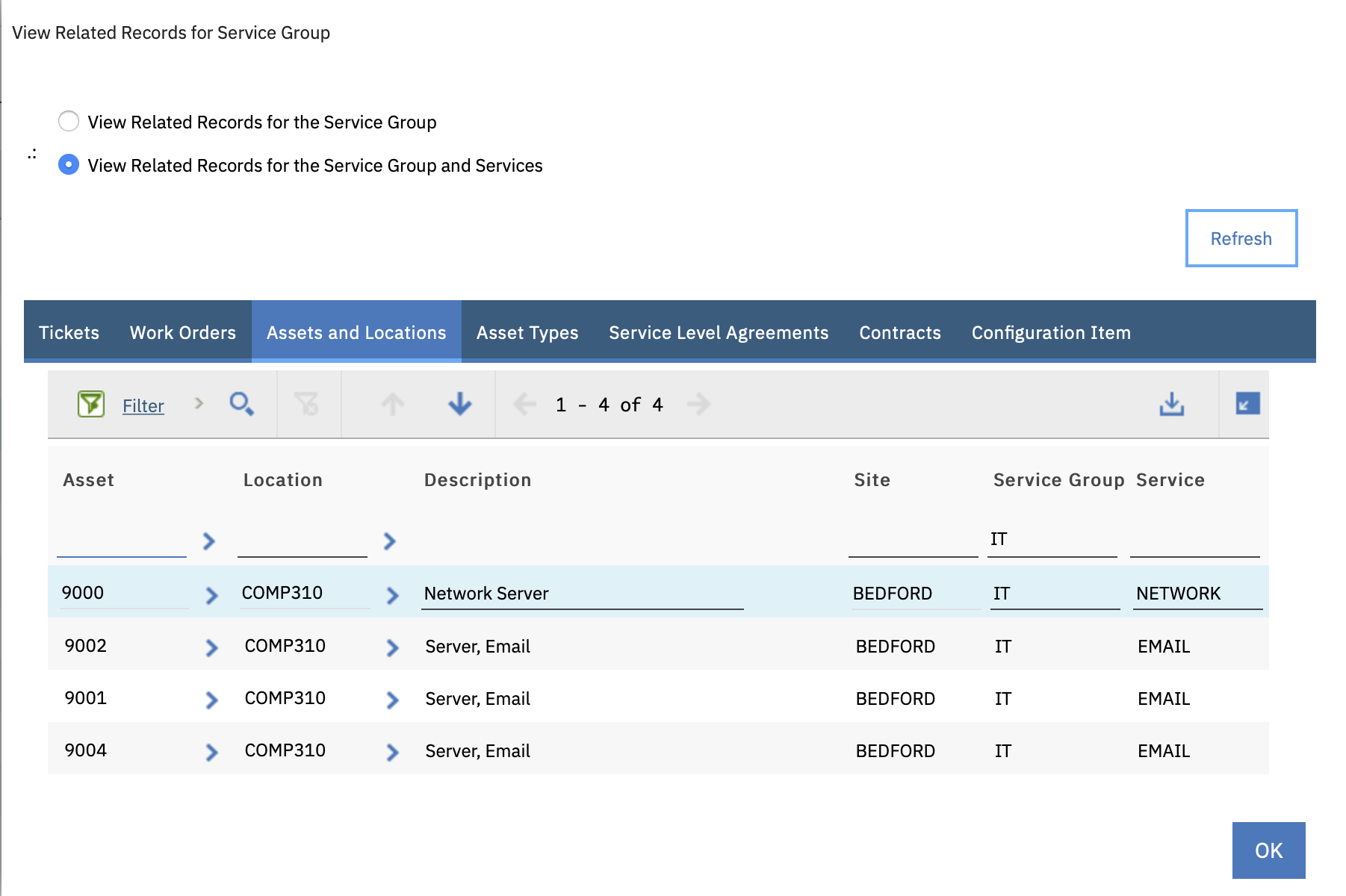Click the download table icon
The width and height of the screenshot is (1346, 896).
(x=1170, y=404)
